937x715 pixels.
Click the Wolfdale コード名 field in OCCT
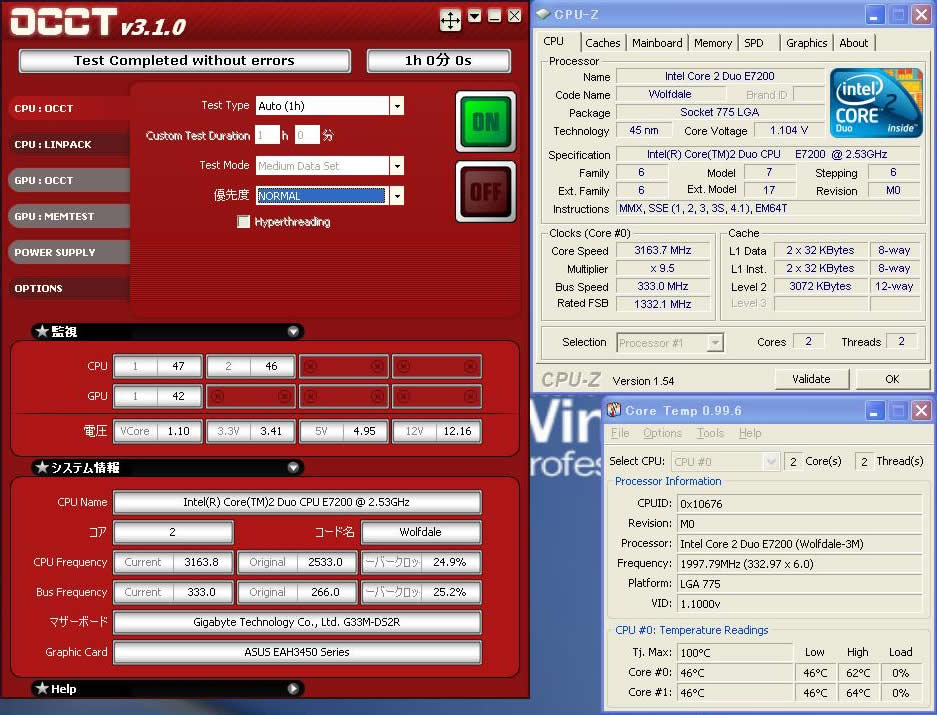click(421, 532)
